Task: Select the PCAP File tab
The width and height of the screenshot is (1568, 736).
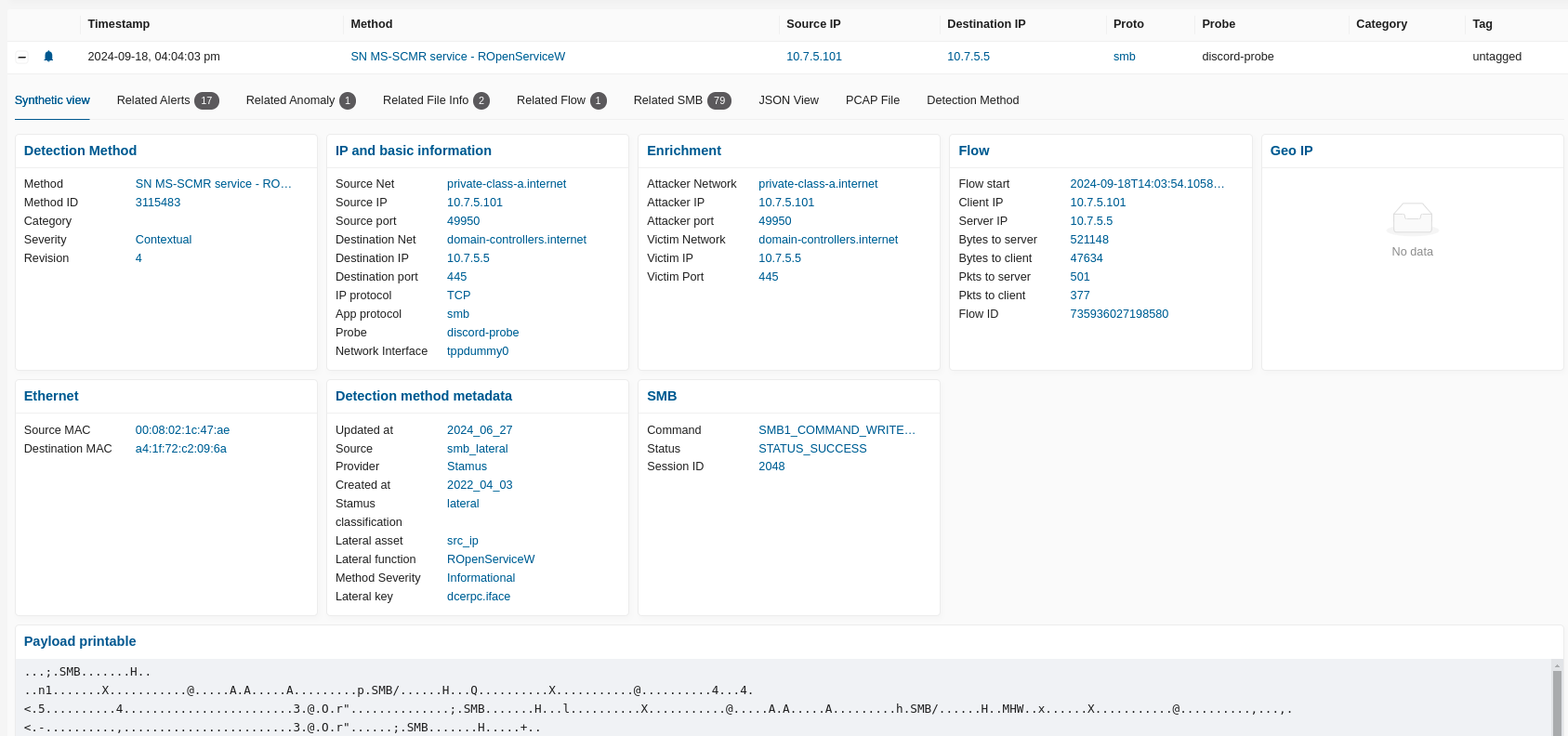Action: point(872,100)
